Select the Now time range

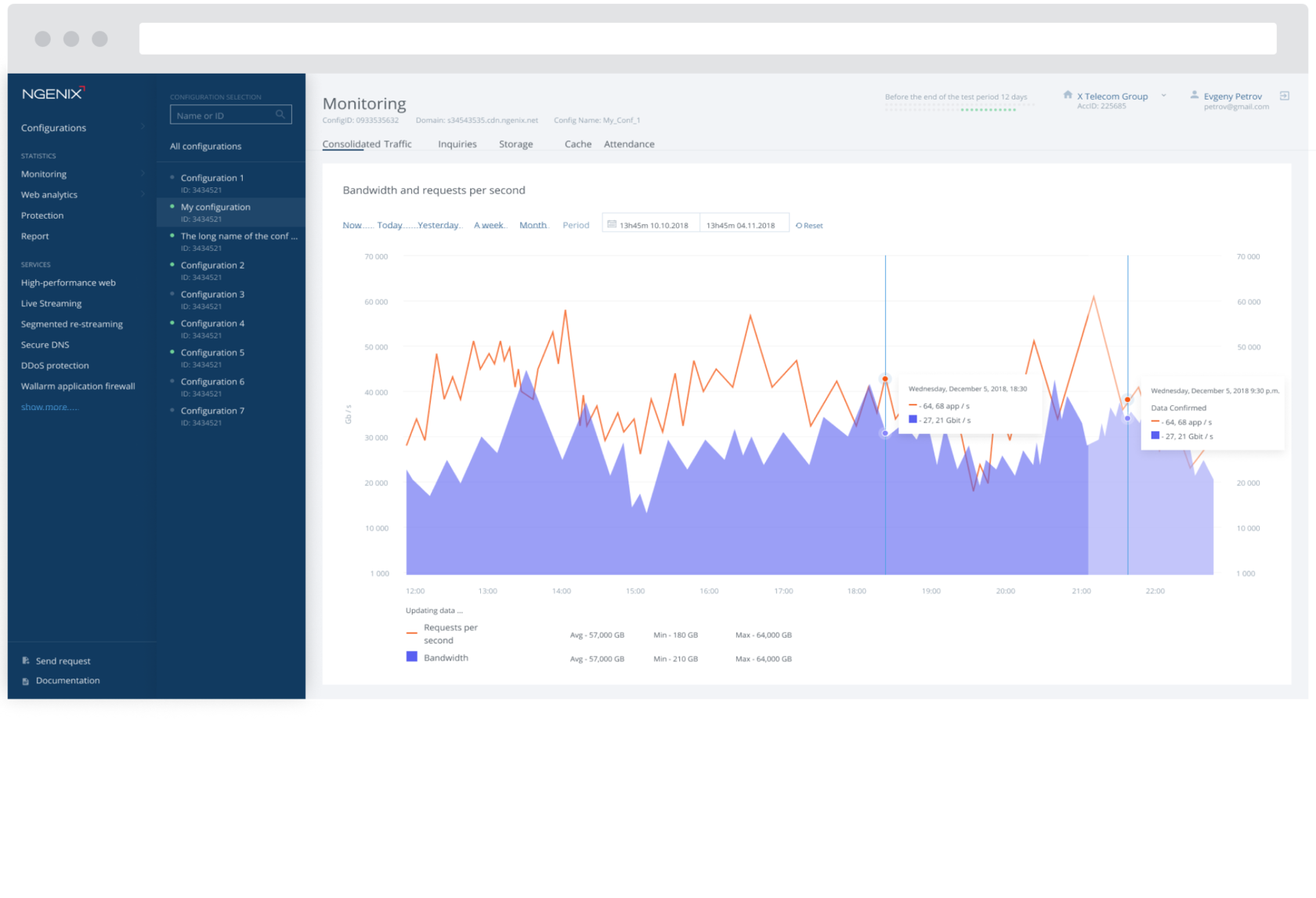pos(352,226)
